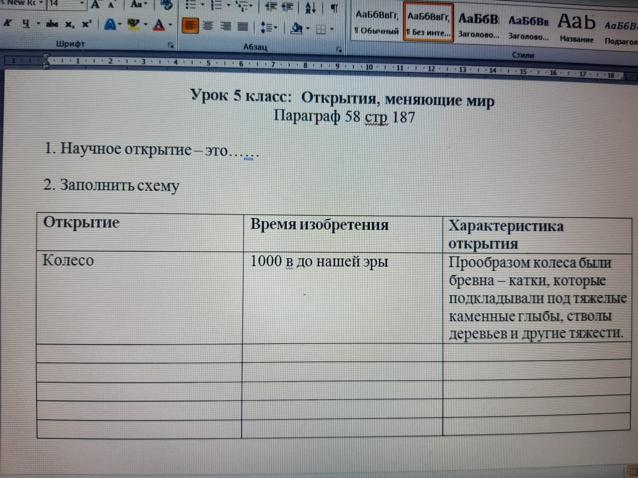638x478 pixels.
Task: Open the numbering dropdown arrow
Action: click(x=227, y=6)
